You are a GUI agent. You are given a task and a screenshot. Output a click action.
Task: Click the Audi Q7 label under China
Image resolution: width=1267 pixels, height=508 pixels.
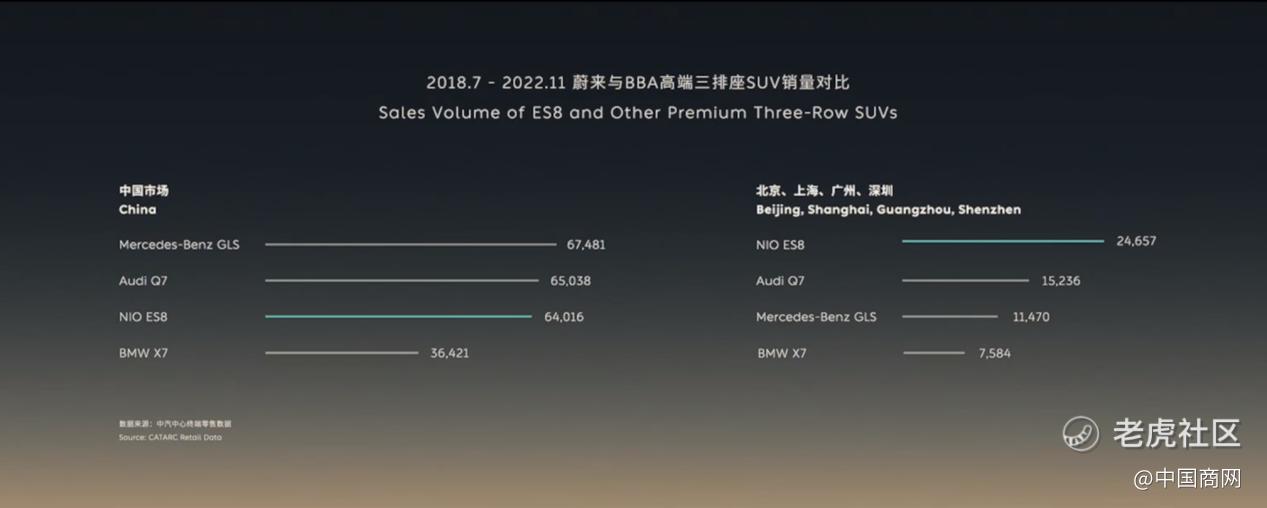tap(143, 281)
